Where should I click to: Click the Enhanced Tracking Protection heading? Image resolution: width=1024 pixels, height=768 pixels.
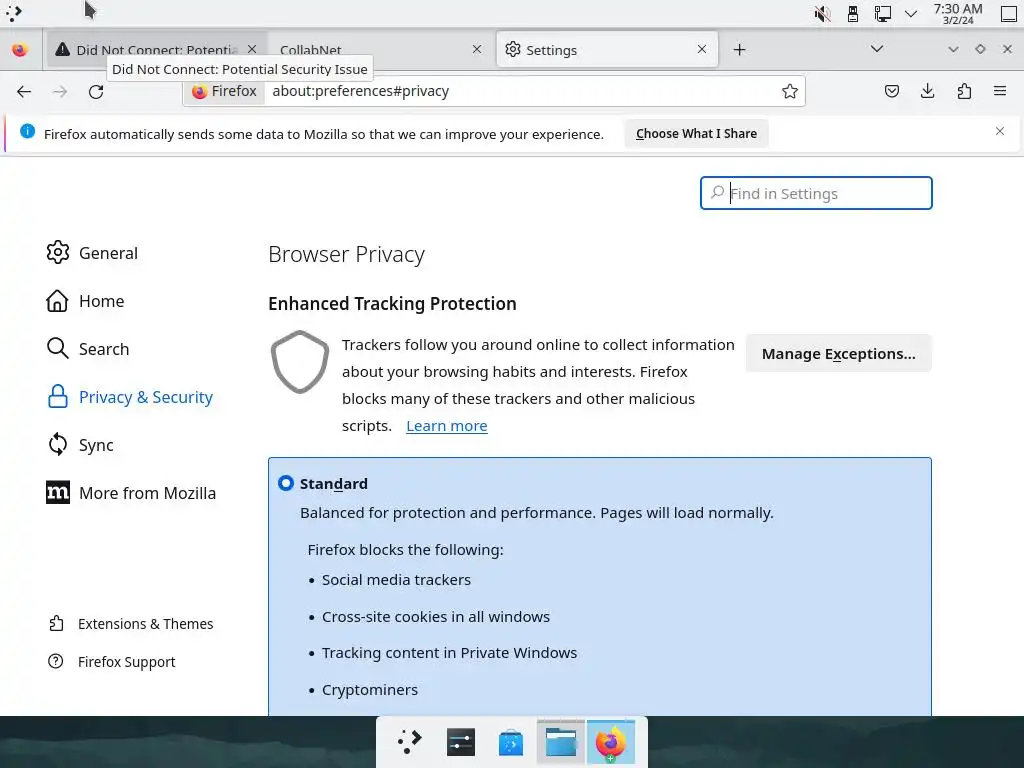click(392, 304)
